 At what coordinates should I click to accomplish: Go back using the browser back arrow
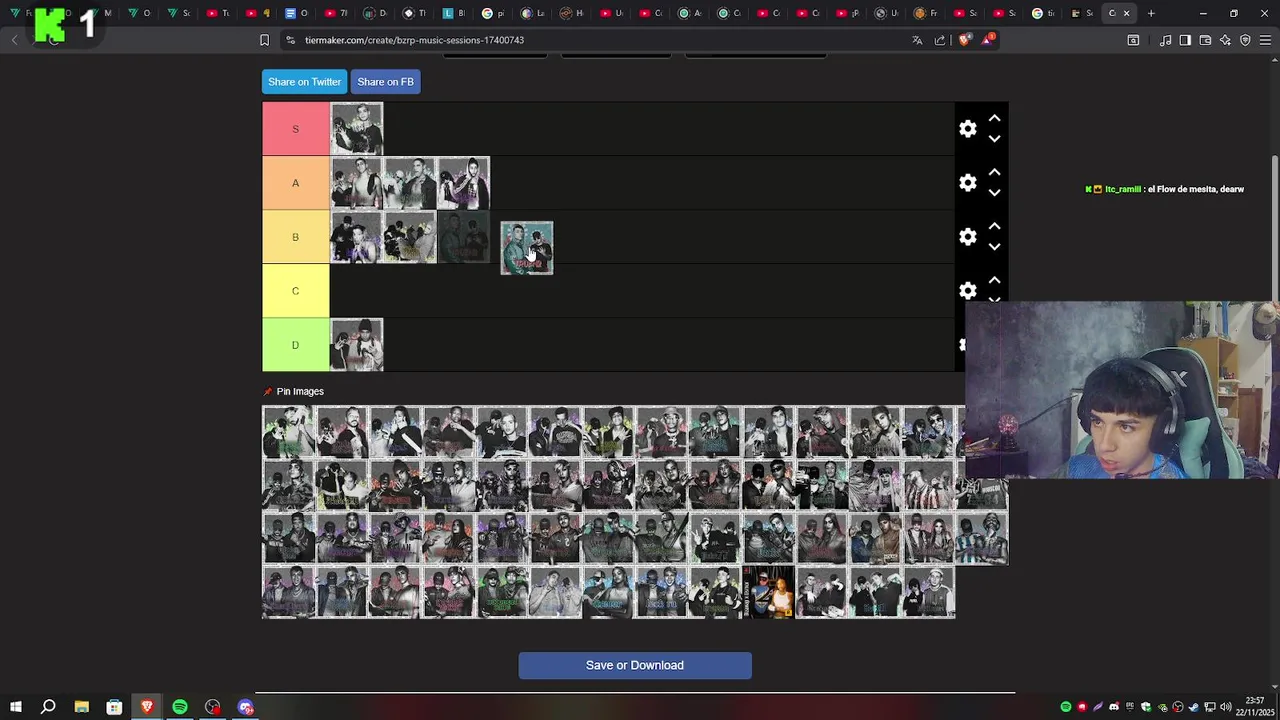(15, 40)
